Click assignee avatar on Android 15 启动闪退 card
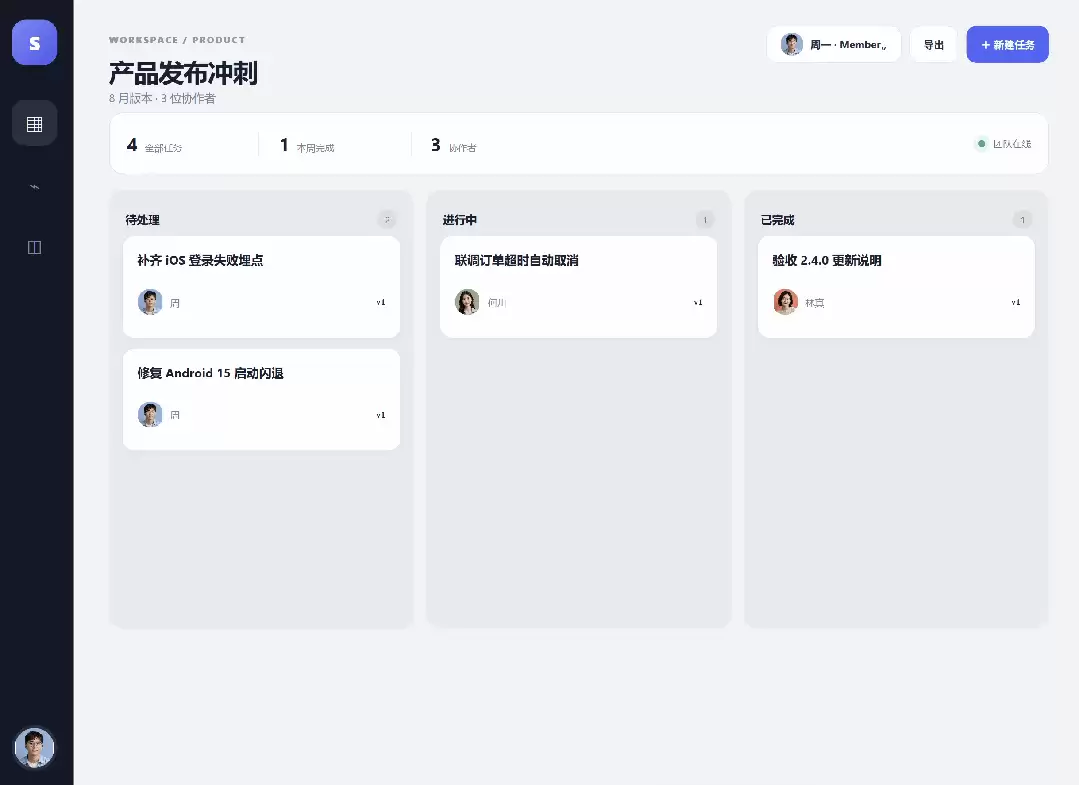1079x785 pixels. coord(150,415)
